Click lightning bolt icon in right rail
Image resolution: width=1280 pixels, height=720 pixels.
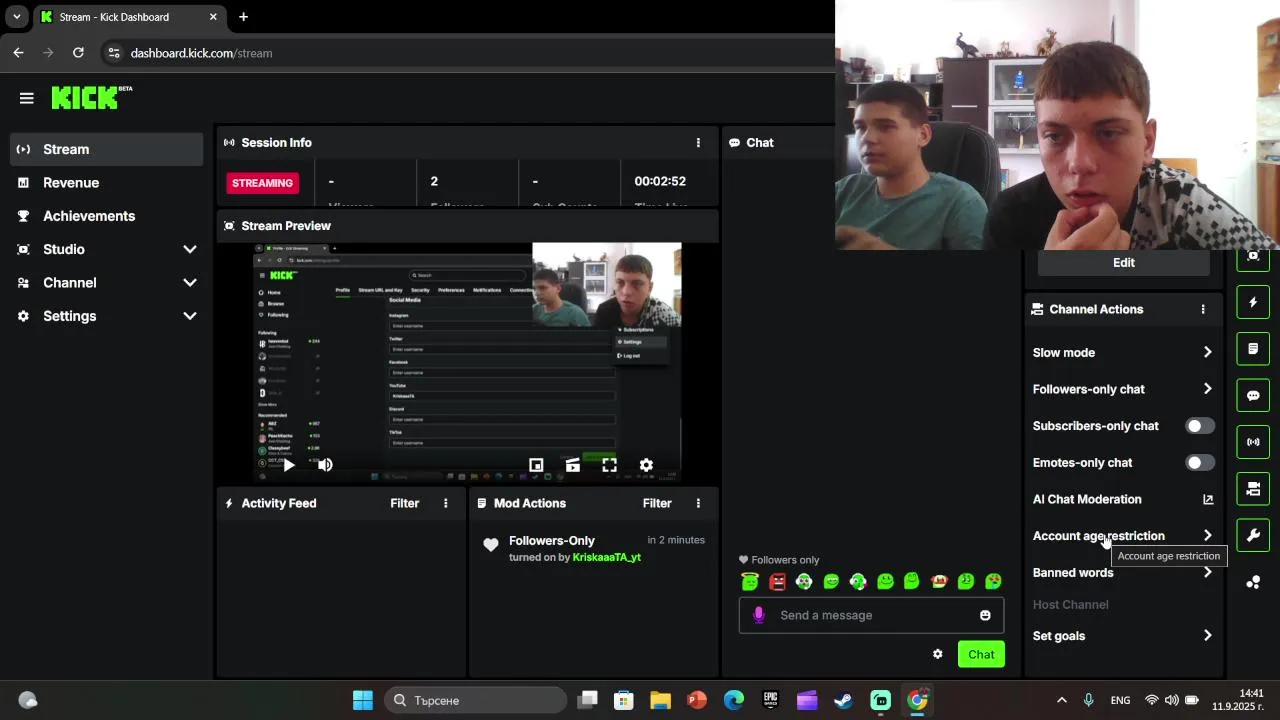(x=1253, y=302)
